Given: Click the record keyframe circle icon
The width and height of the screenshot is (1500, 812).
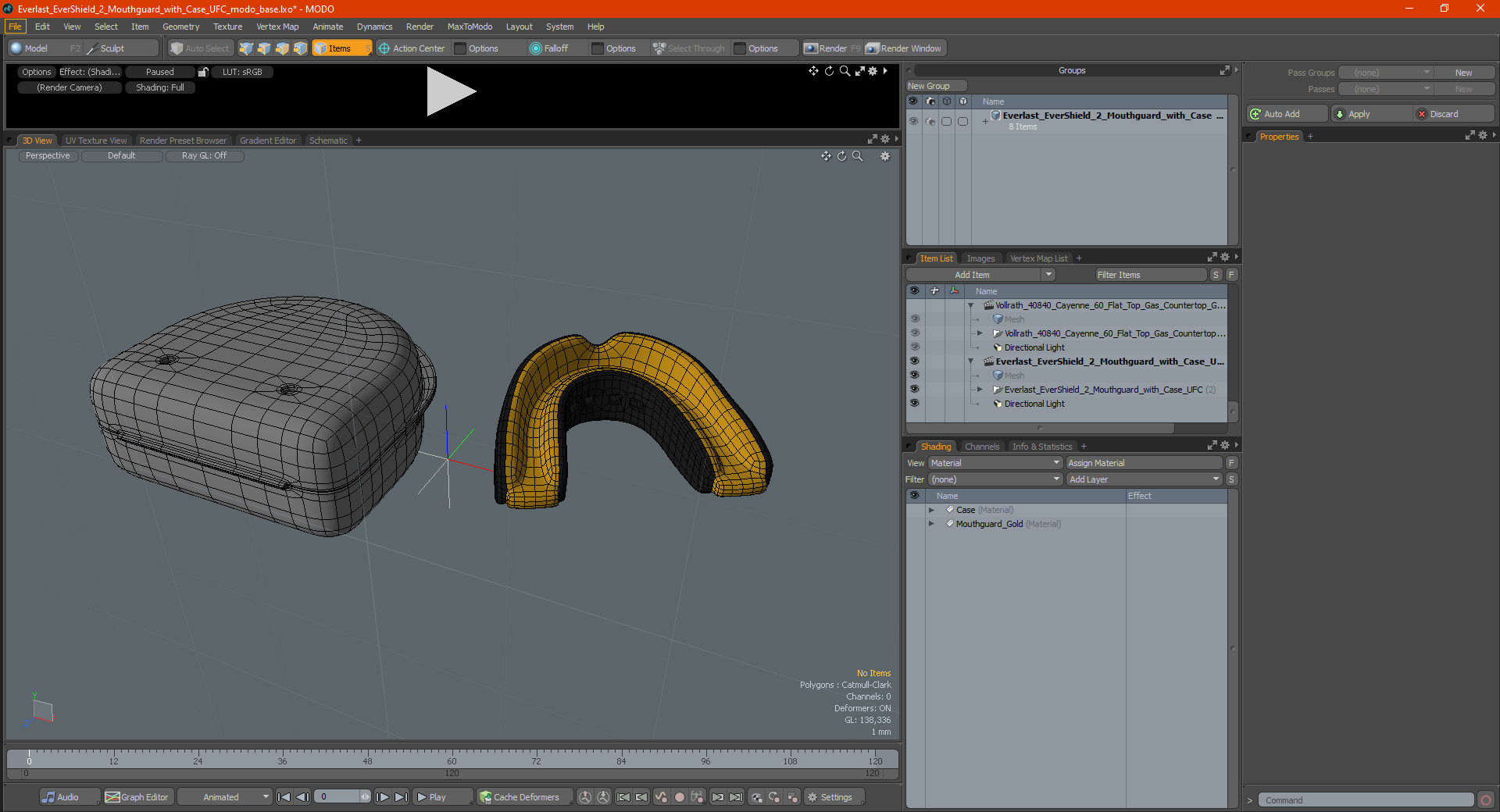Looking at the screenshot, I should [x=680, y=797].
